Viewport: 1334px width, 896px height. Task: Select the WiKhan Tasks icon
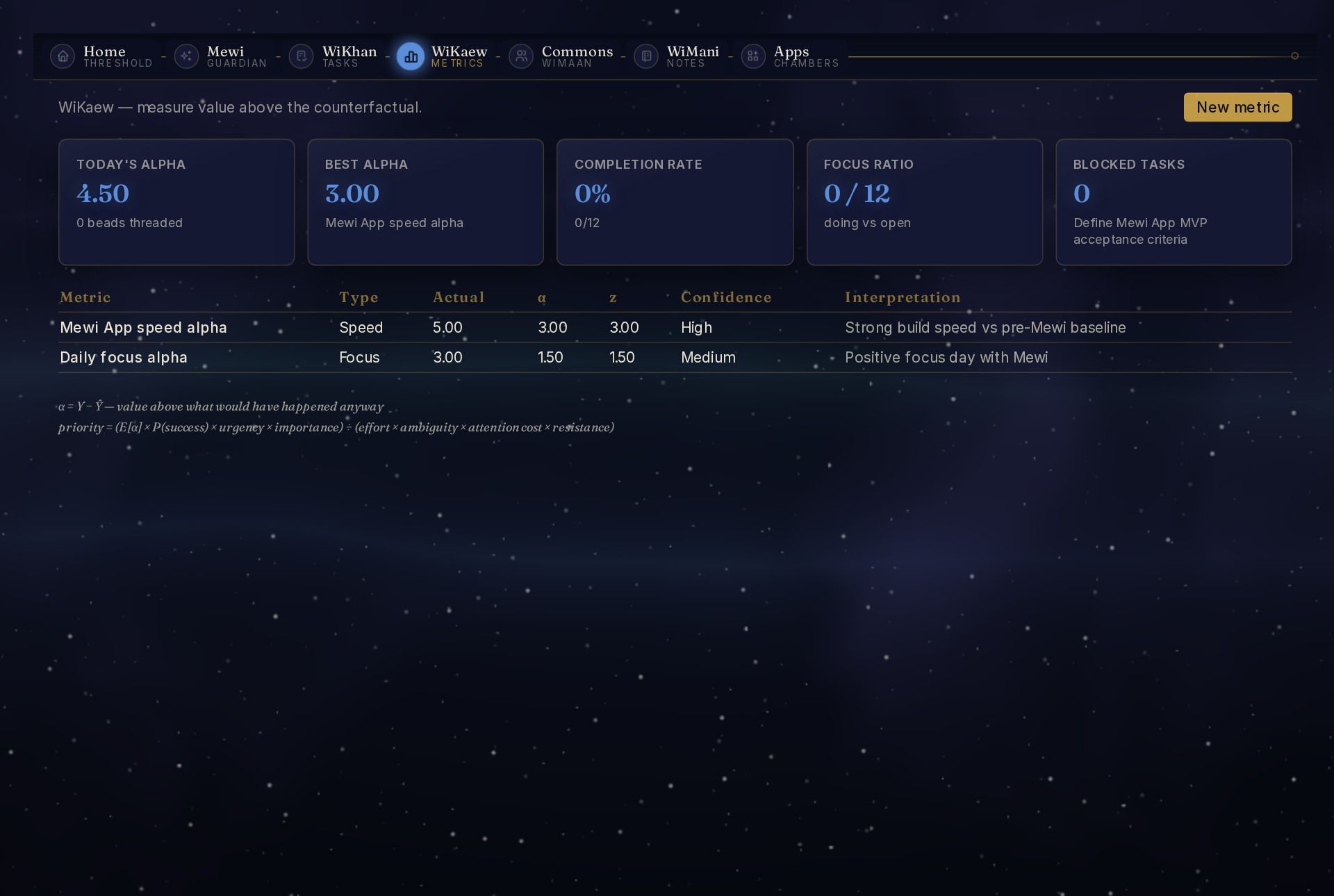coord(302,56)
